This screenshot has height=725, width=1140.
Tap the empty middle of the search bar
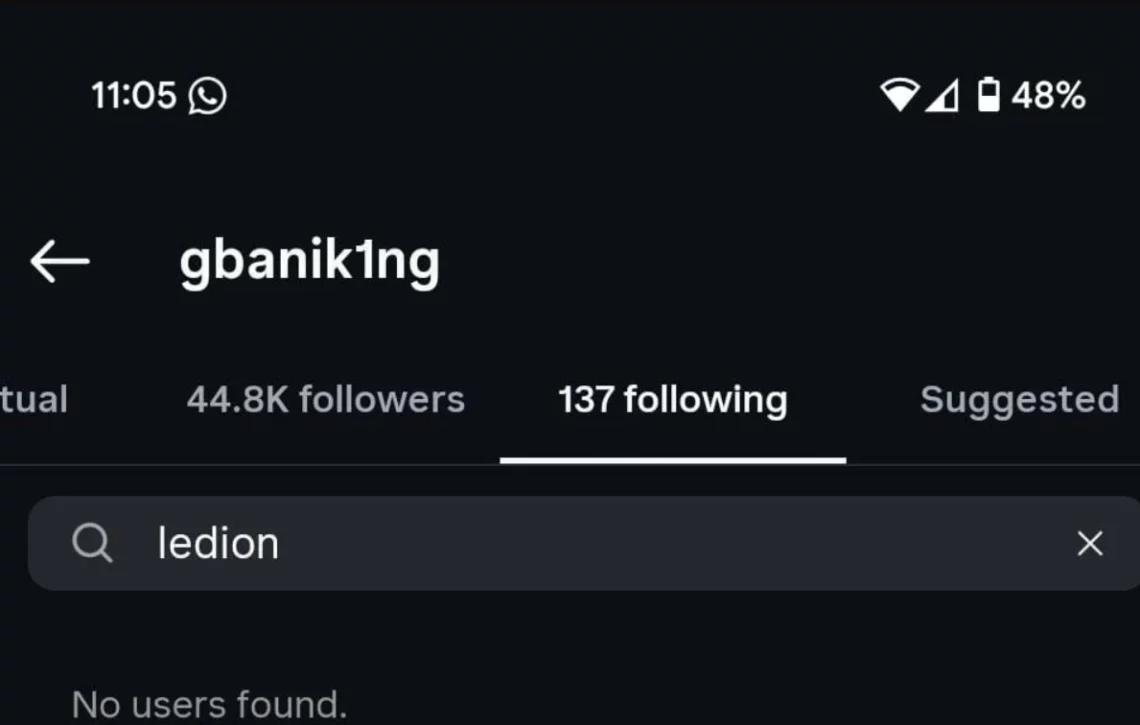650,544
